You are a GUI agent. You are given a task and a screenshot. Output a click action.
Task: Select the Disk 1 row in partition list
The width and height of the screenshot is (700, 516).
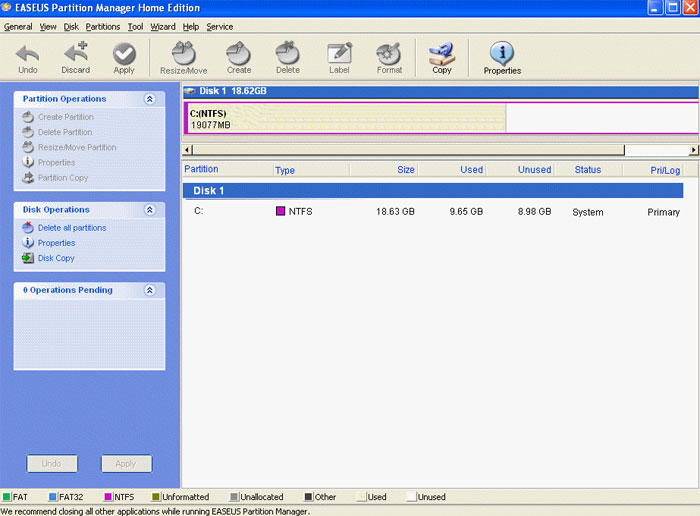[x=433, y=191]
